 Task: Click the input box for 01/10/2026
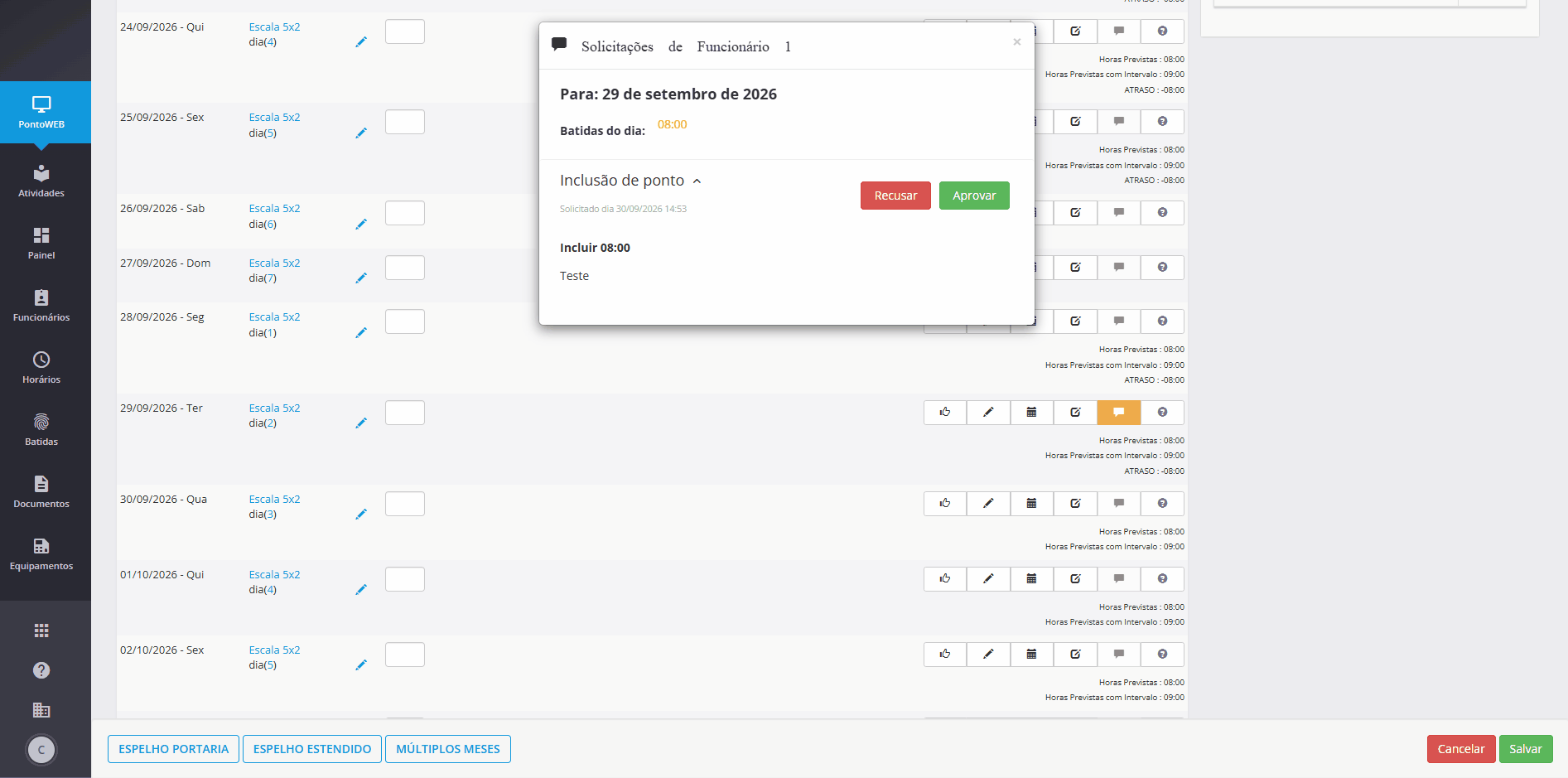click(x=405, y=579)
